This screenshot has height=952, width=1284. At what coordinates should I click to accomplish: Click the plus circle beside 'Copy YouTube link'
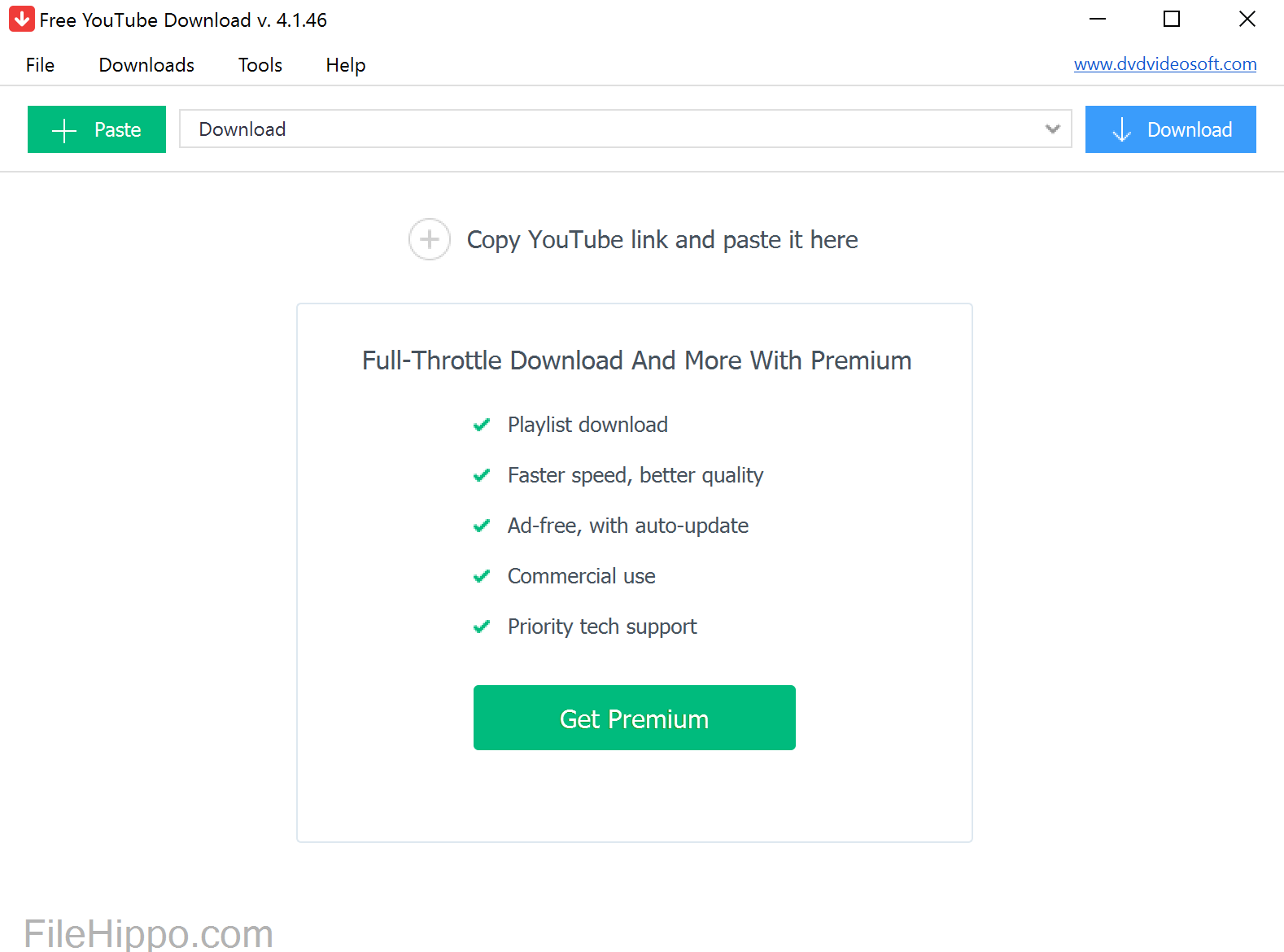pyautogui.click(x=429, y=240)
